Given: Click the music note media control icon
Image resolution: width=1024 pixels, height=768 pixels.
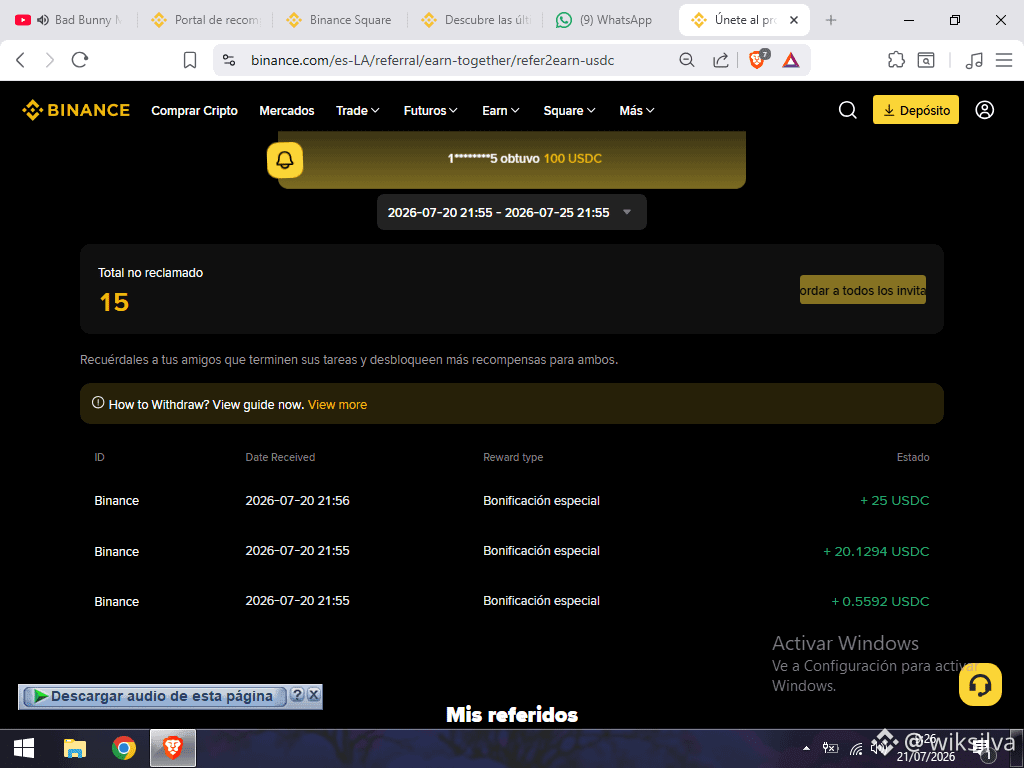Looking at the screenshot, I should point(974,60).
